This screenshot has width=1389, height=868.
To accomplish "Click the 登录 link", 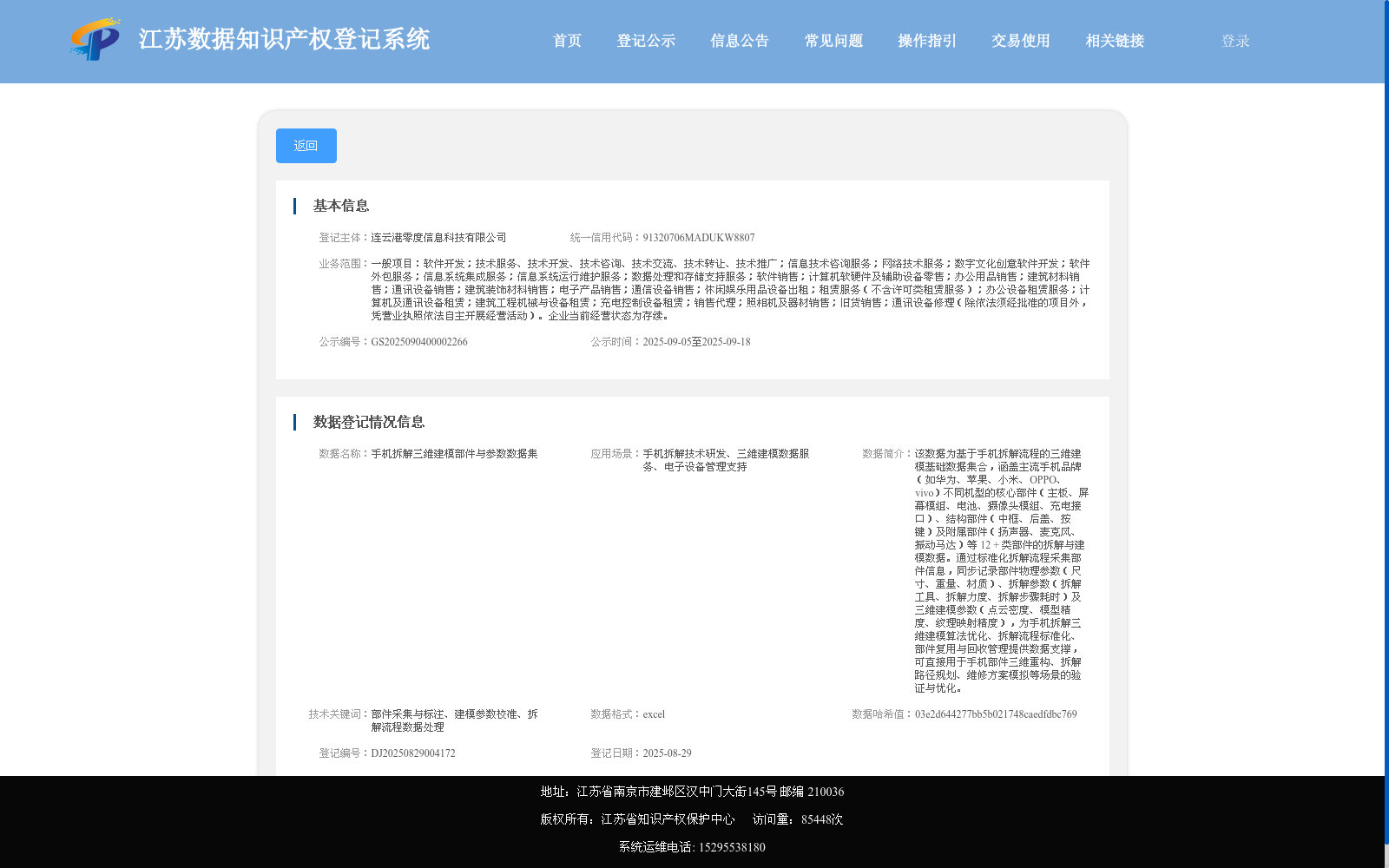I will pos(1235,41).
